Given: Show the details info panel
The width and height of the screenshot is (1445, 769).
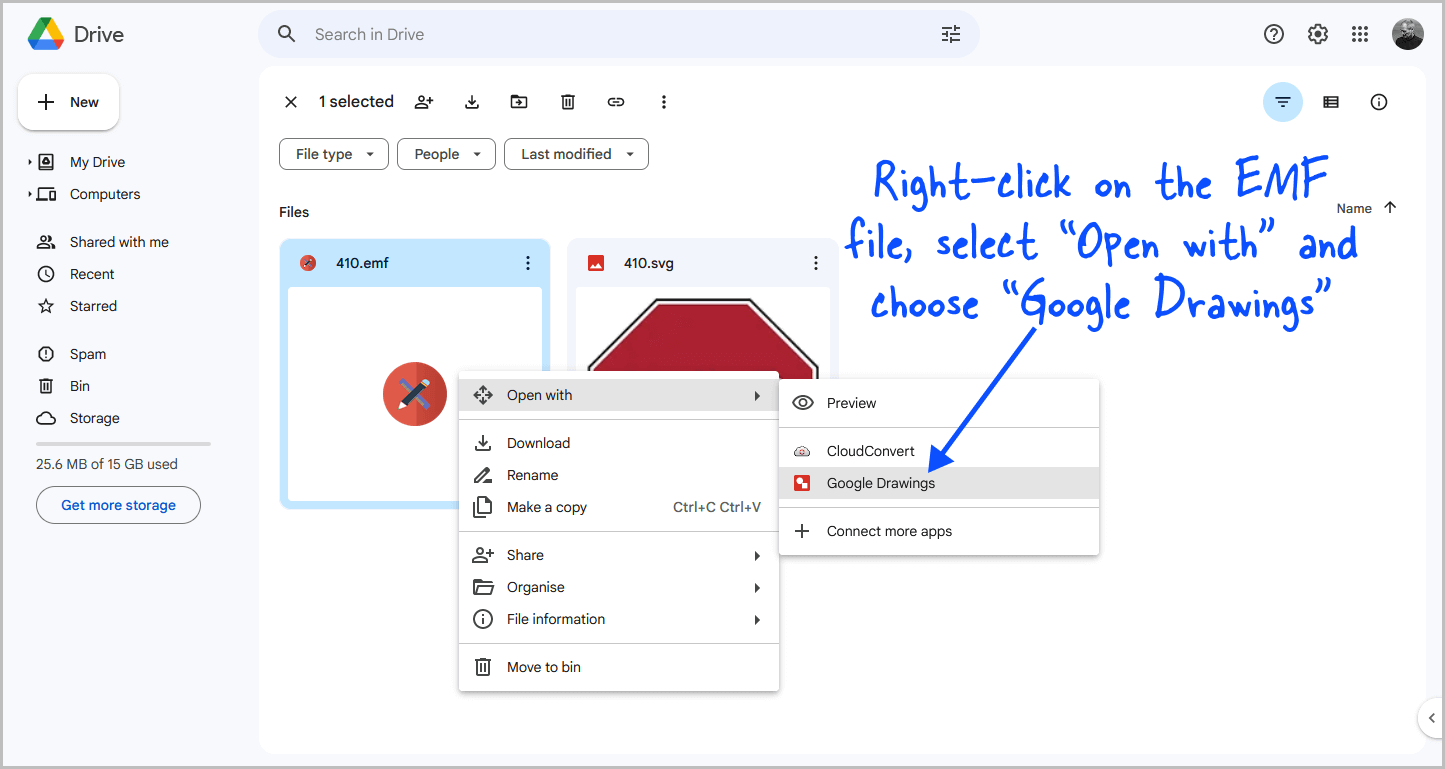Looking at the screenshot, I should pyautogui.click(x=1379, y=102).
